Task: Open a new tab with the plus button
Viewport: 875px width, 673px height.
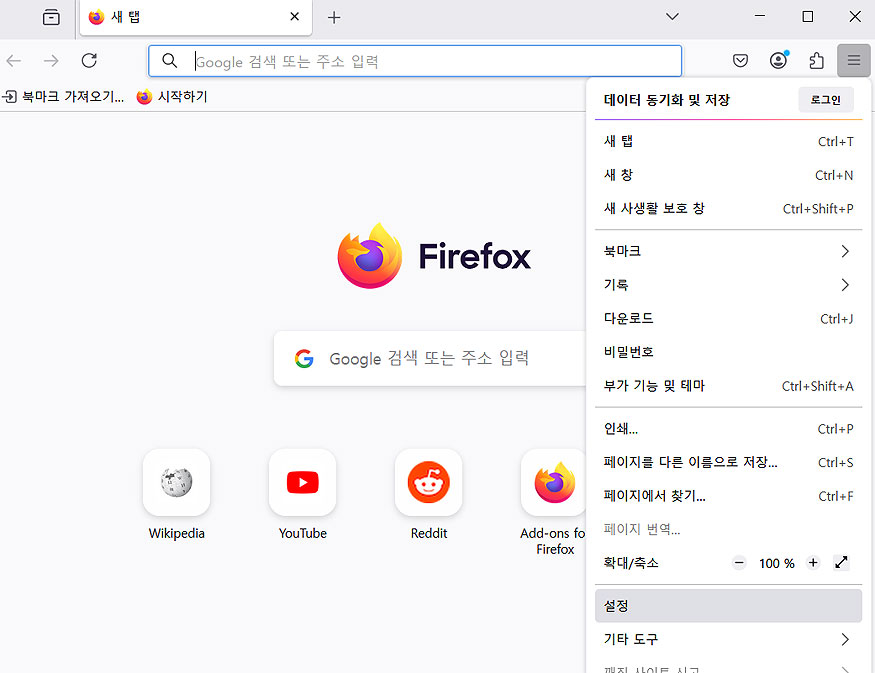Action: pos(334,17)
